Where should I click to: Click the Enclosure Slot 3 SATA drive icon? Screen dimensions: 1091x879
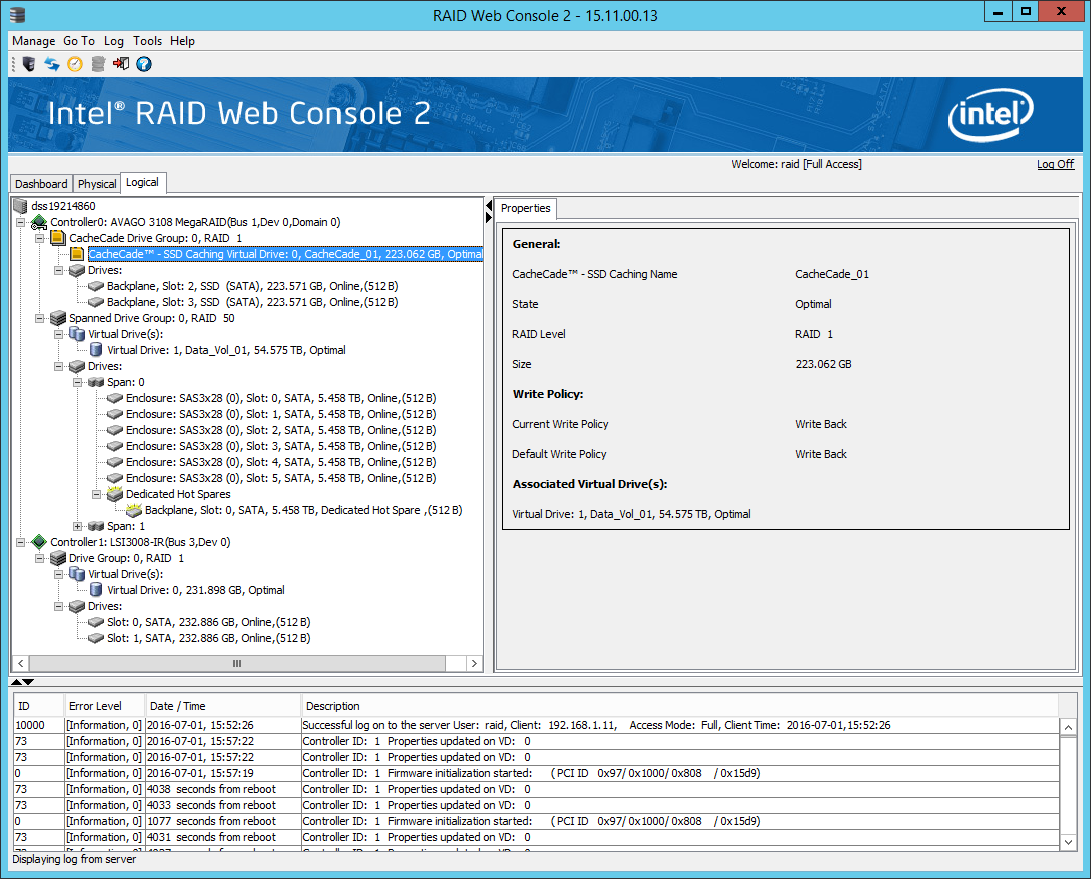click(115, 446)
